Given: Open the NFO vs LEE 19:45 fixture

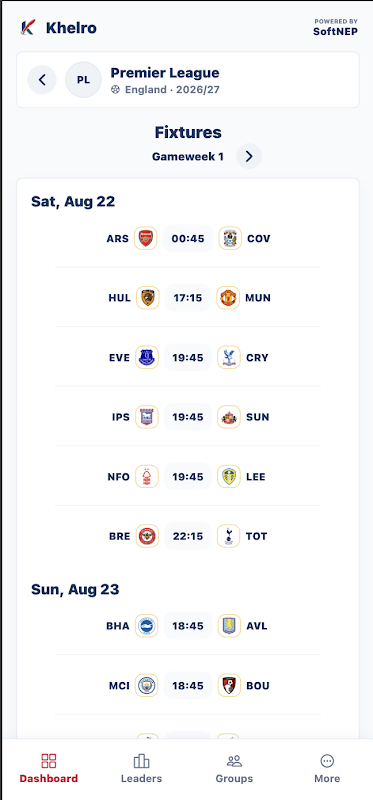Looking at the screenshot, I should coord(188,477).
